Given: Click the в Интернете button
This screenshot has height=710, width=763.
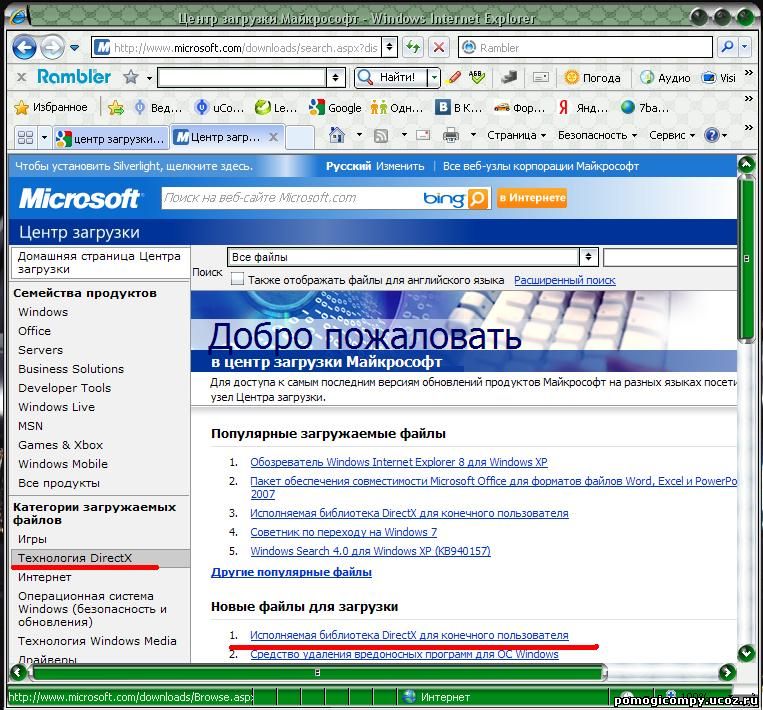Looking at the screenshot, I should [x=532, y=198].
